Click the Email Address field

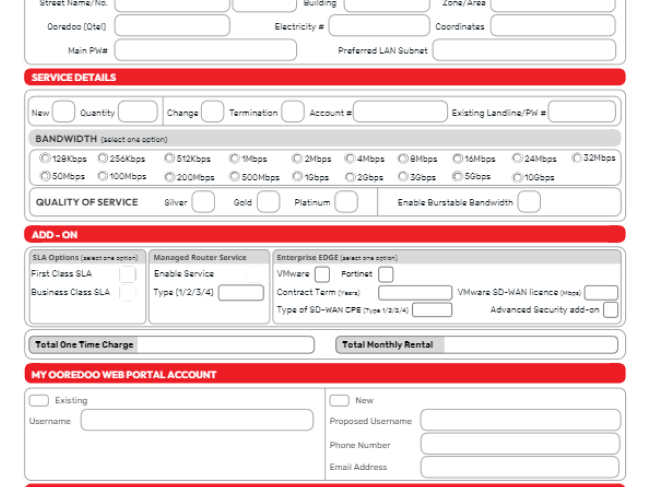click(x=520, y=467)
